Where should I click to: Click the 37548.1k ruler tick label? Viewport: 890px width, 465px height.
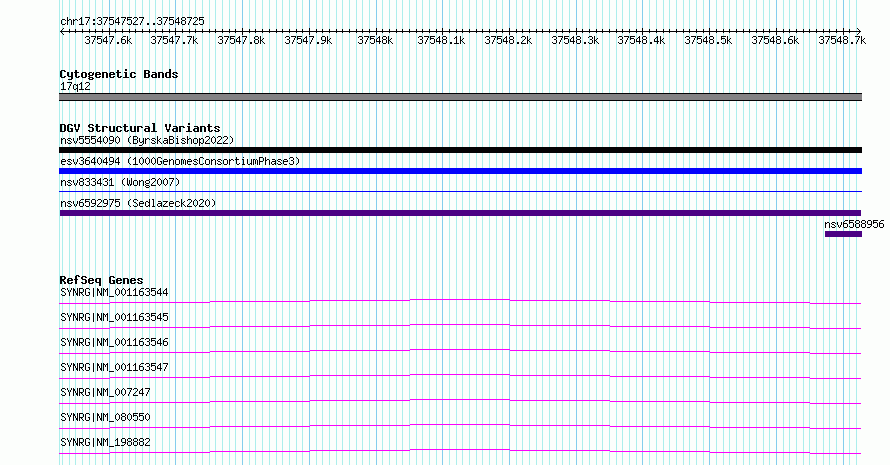(x=441, y=40)
